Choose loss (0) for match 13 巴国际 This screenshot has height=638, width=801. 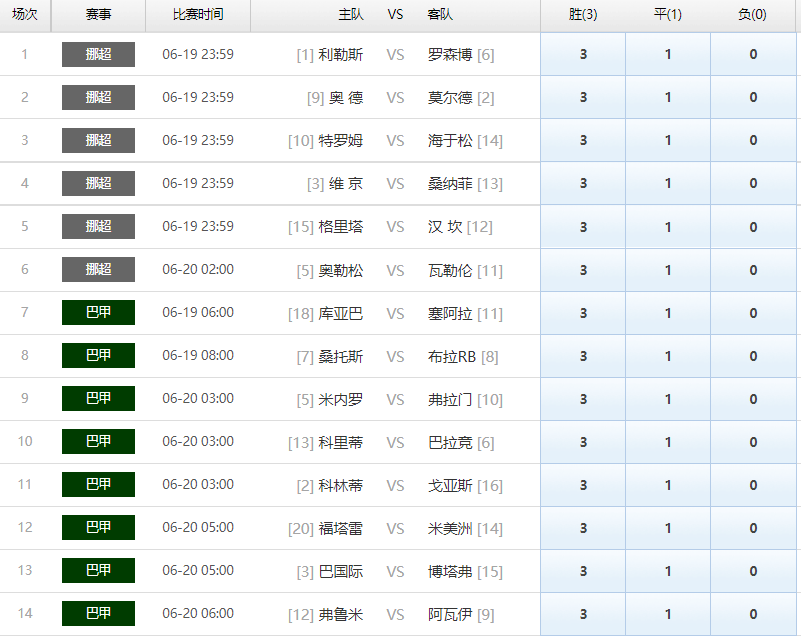point(753,571)
